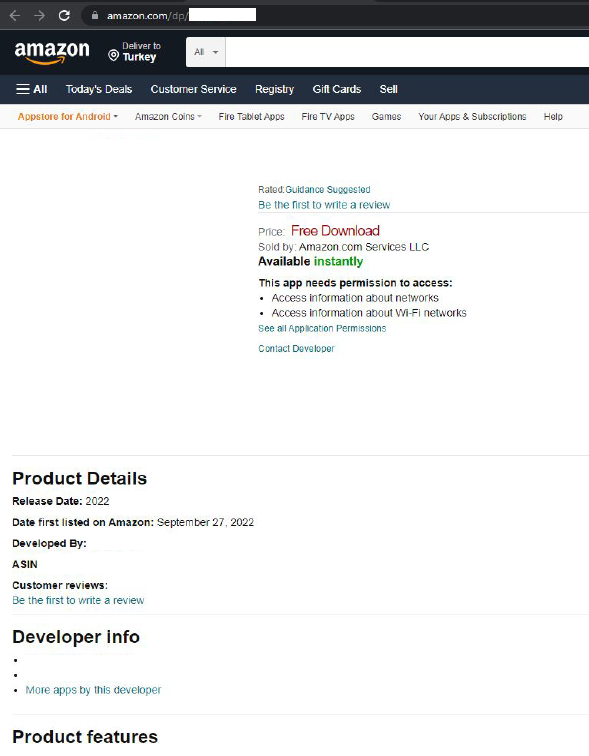Image resolution: width=589 pixels, height=756 pixels.
Task: Click the Product features heading
Action: [85, 737]
